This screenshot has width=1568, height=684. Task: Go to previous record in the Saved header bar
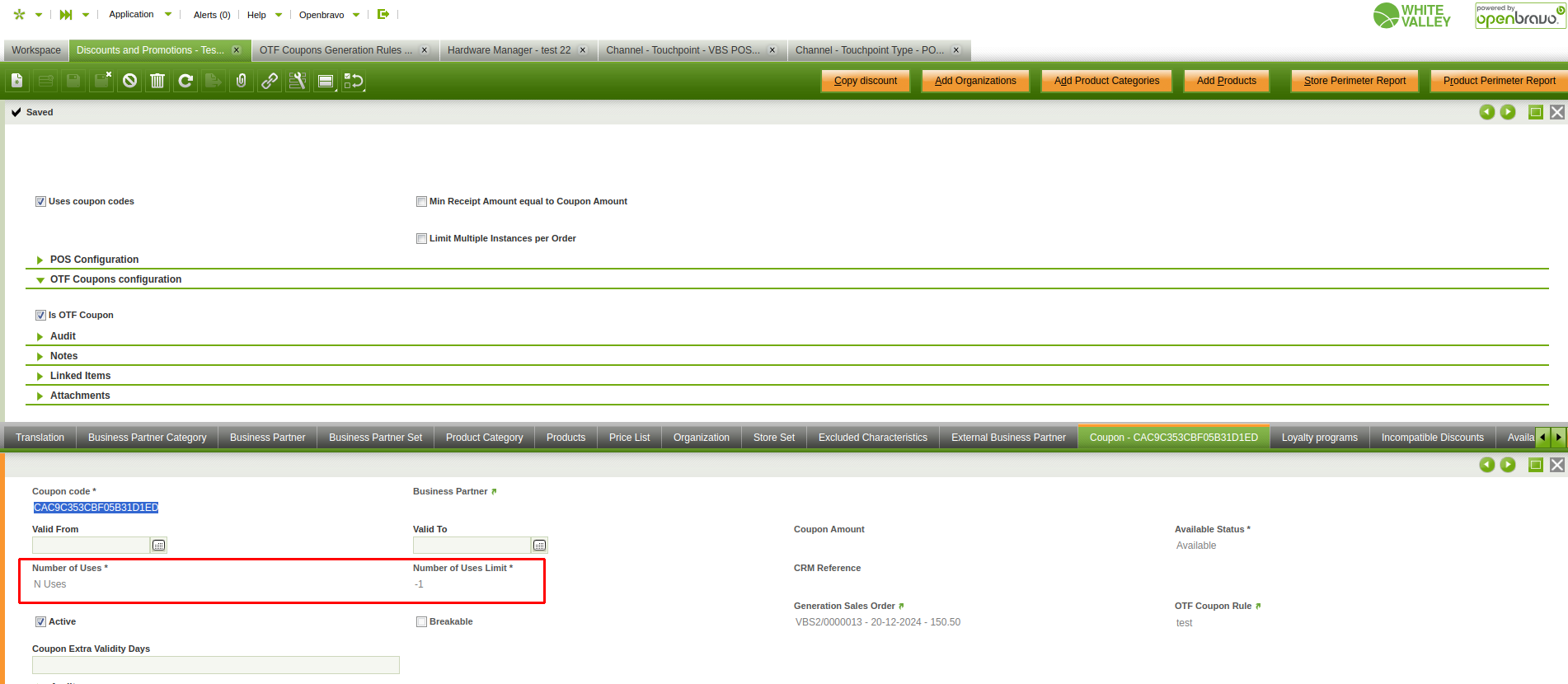pyautogui.click(x=1487, y=112)
